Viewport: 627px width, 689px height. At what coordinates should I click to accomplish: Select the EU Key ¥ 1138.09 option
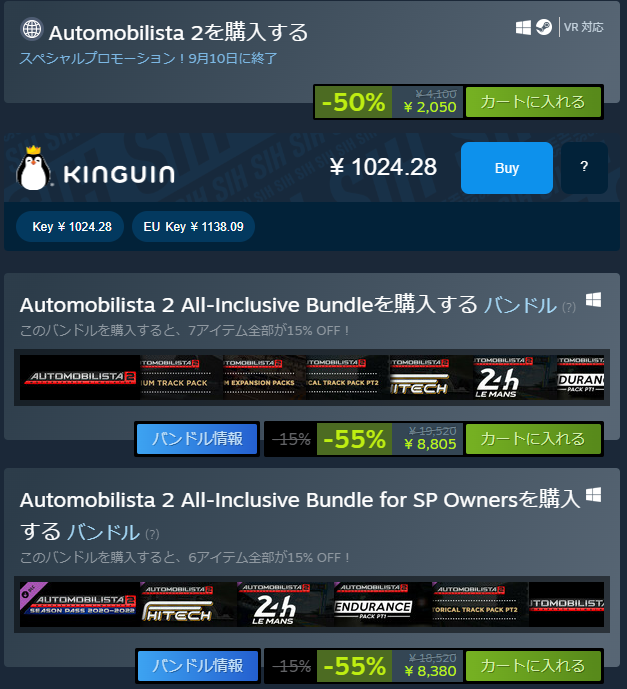(x=193, y=227)
